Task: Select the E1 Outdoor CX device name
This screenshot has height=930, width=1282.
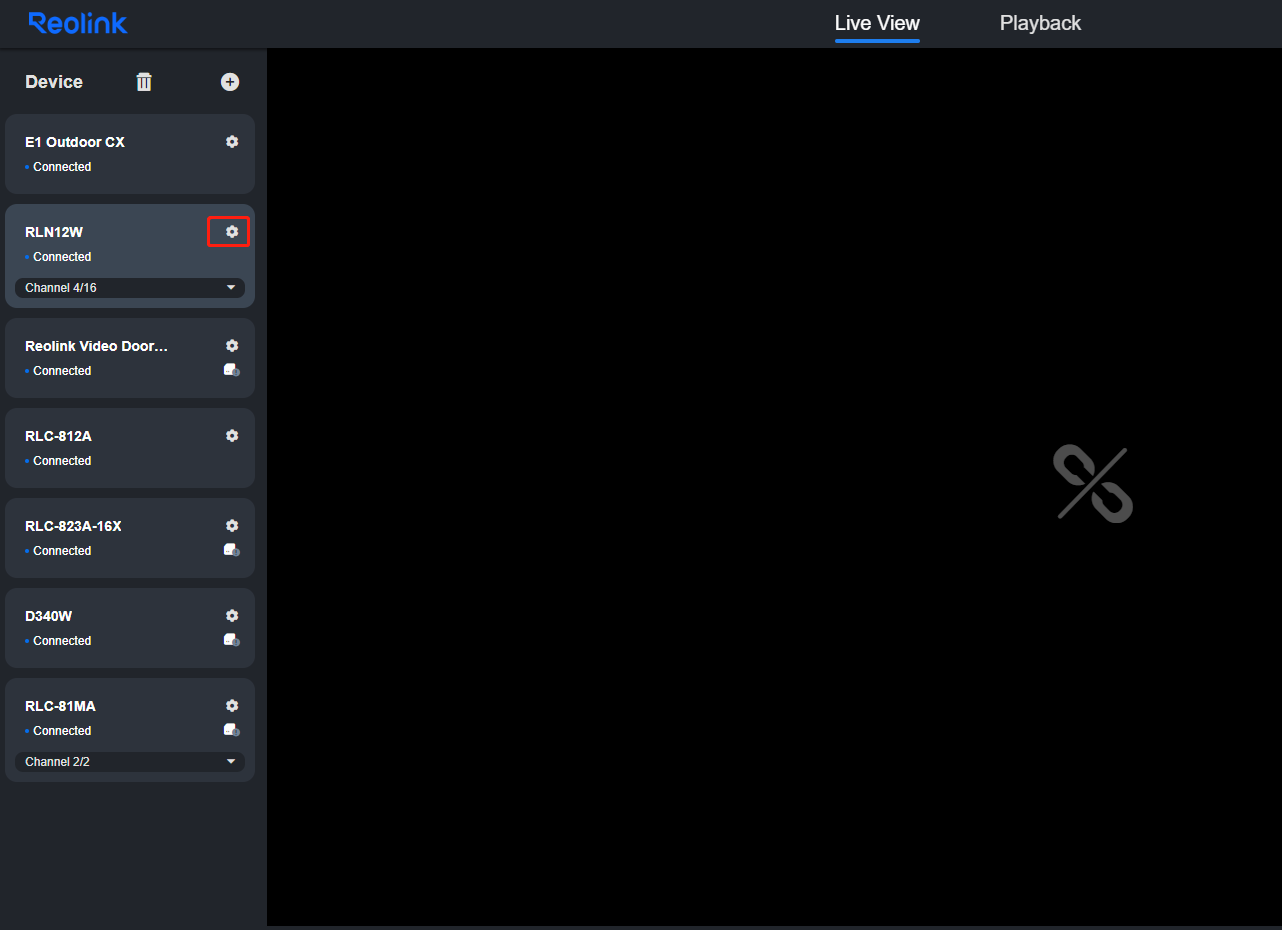Action: (x=75, y=142)
